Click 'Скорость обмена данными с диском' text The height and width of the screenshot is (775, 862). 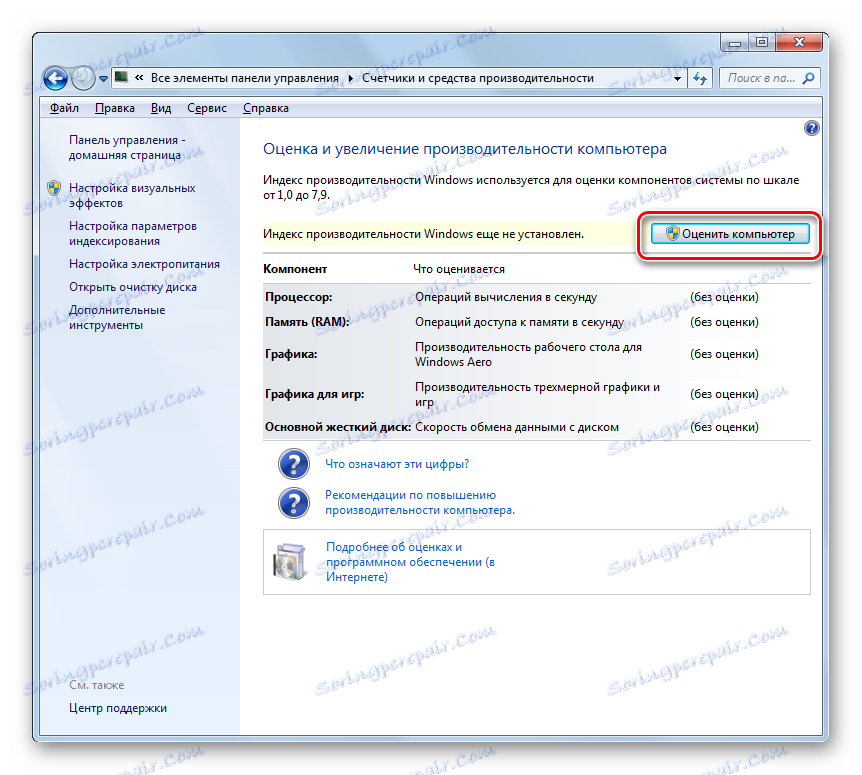[x=517, y=427]
